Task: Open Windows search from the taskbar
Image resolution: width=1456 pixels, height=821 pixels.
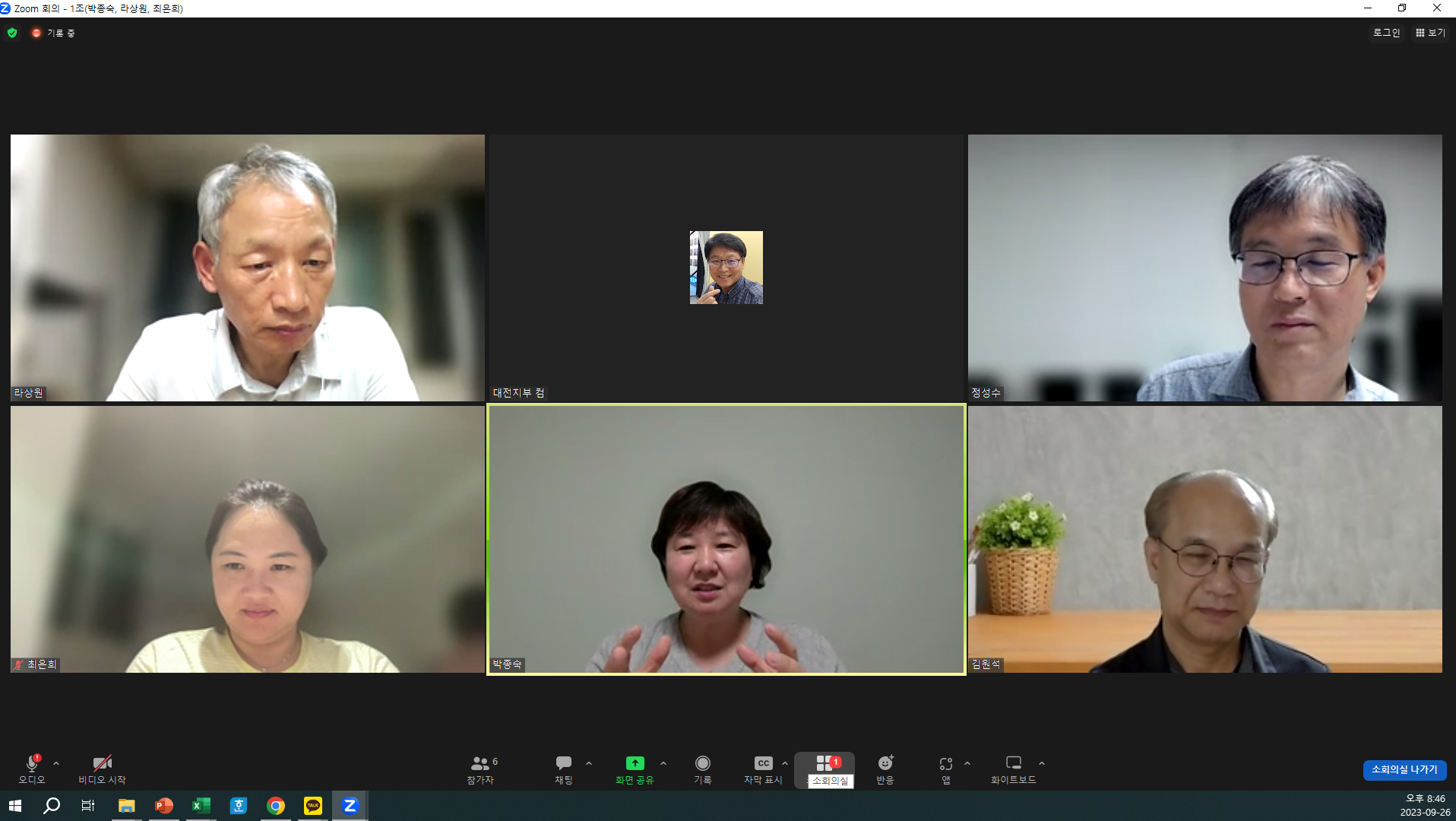Action: [x=52, y=806]
